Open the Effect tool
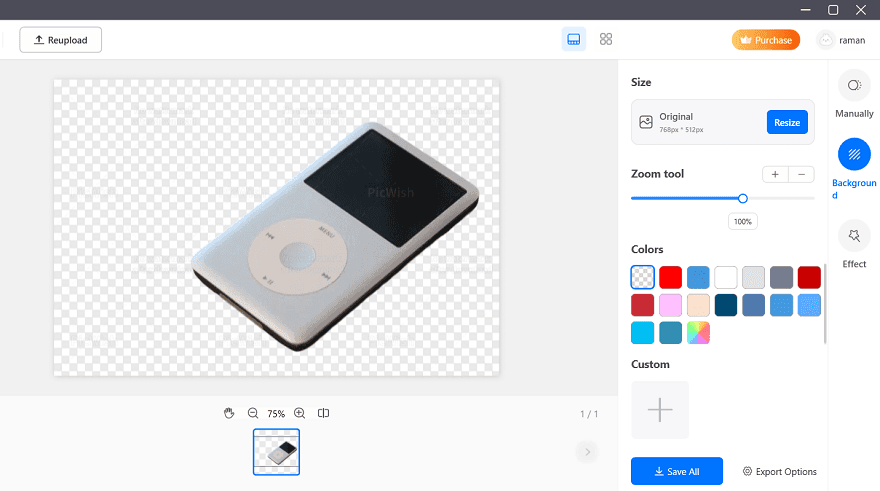This screenshot has width=880, height=491. [854, 245]
